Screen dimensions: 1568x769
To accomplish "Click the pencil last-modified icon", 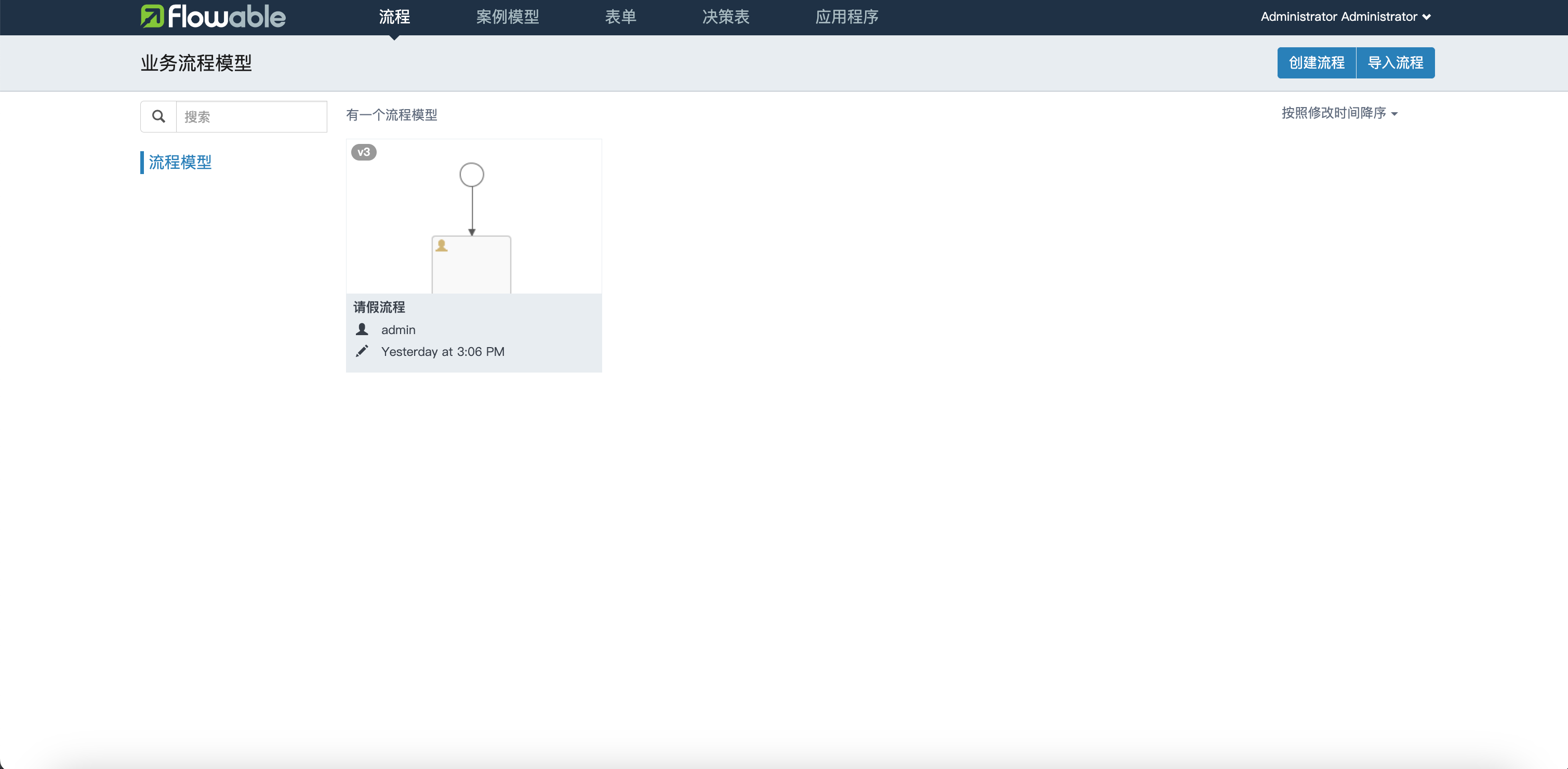I will (x=362, y=351).
